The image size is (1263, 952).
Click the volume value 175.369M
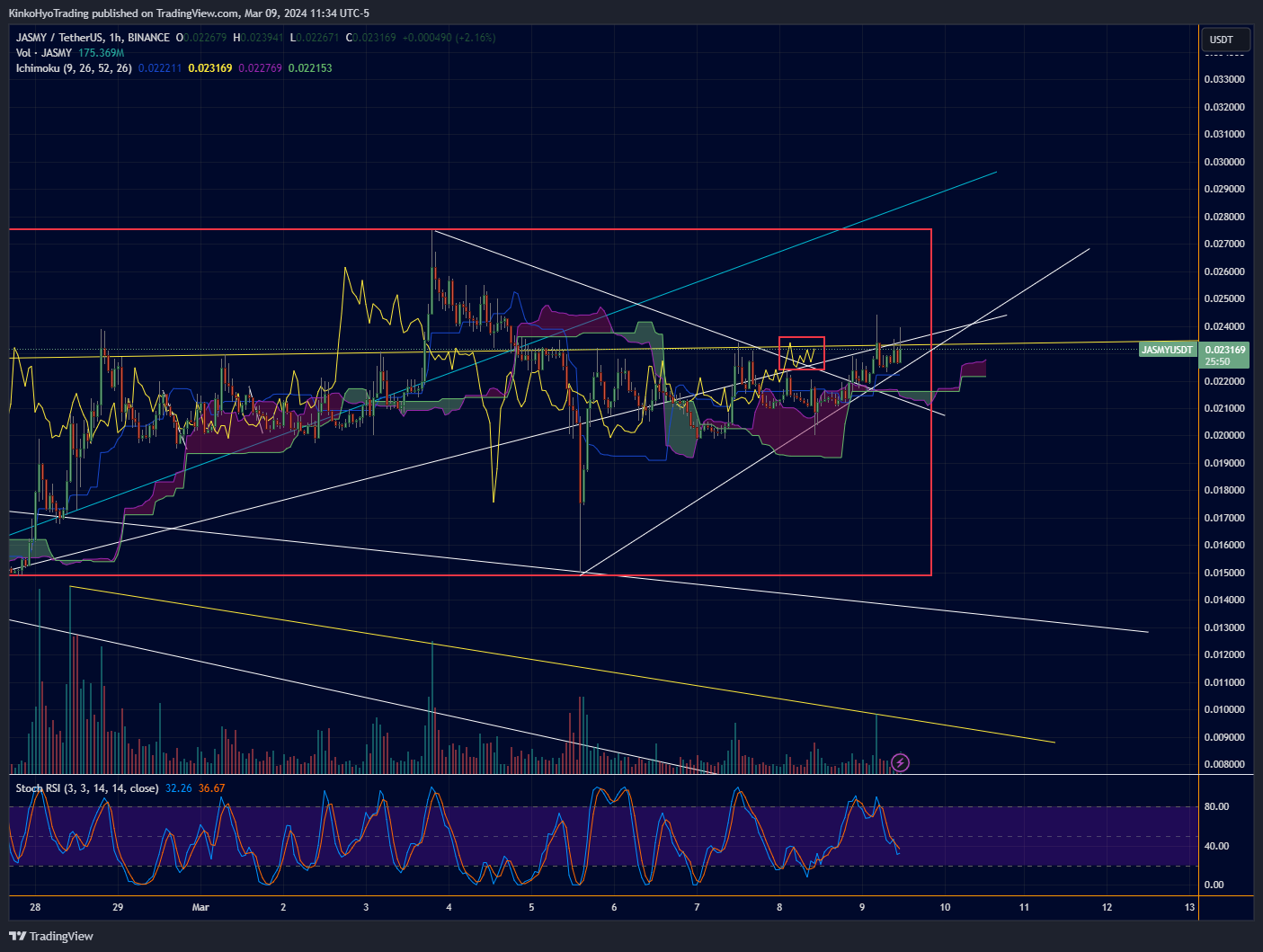pos(101,53)
